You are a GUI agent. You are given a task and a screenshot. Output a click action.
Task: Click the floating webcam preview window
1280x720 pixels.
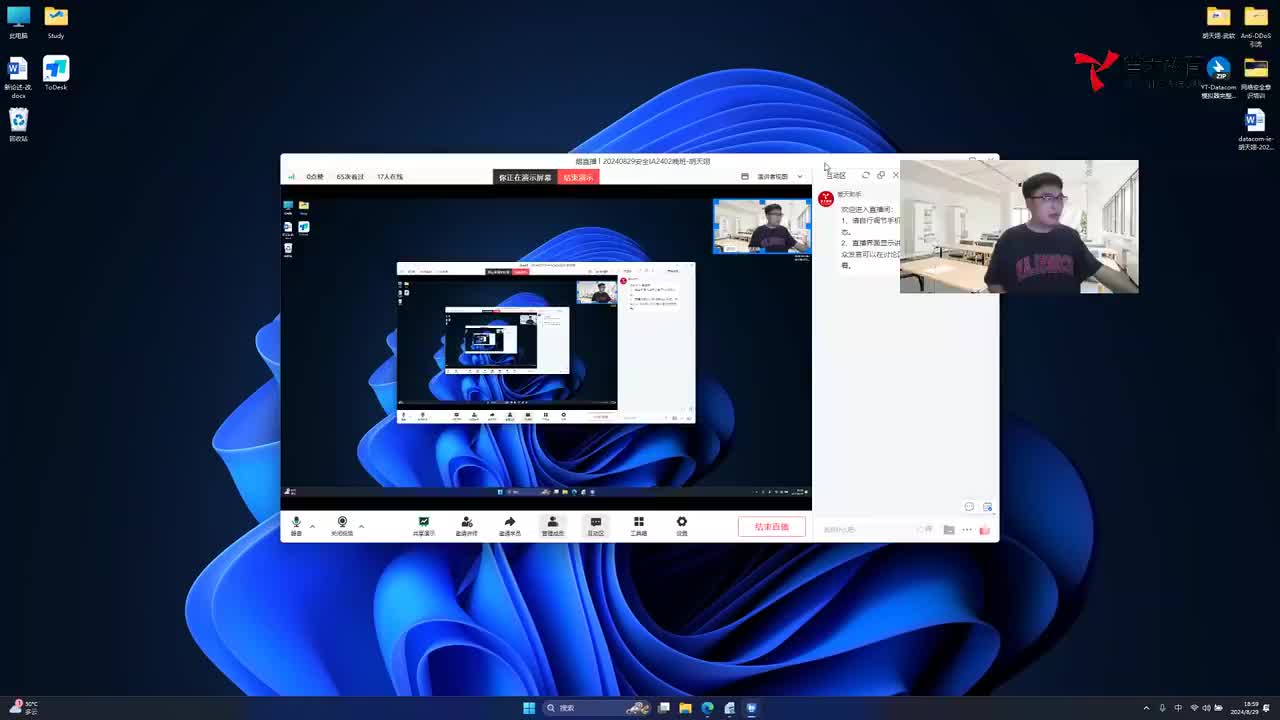tap(1019, 227)
